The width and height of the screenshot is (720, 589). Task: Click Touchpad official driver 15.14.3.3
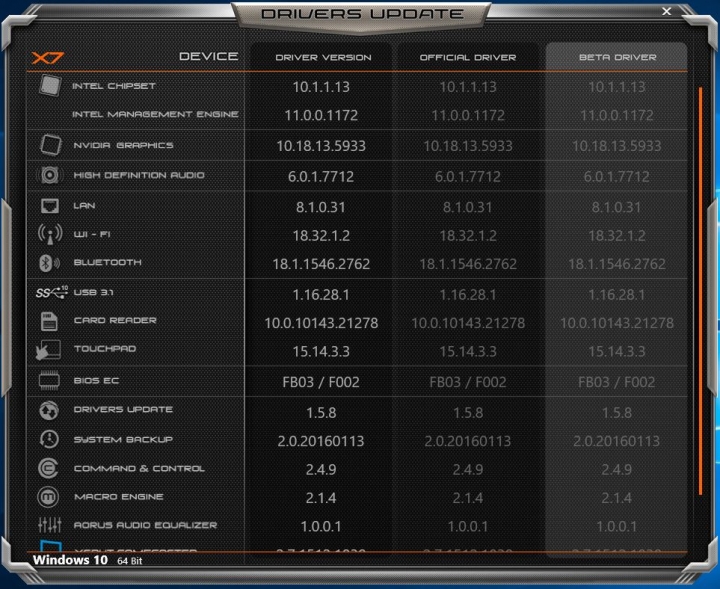point(468,352)
